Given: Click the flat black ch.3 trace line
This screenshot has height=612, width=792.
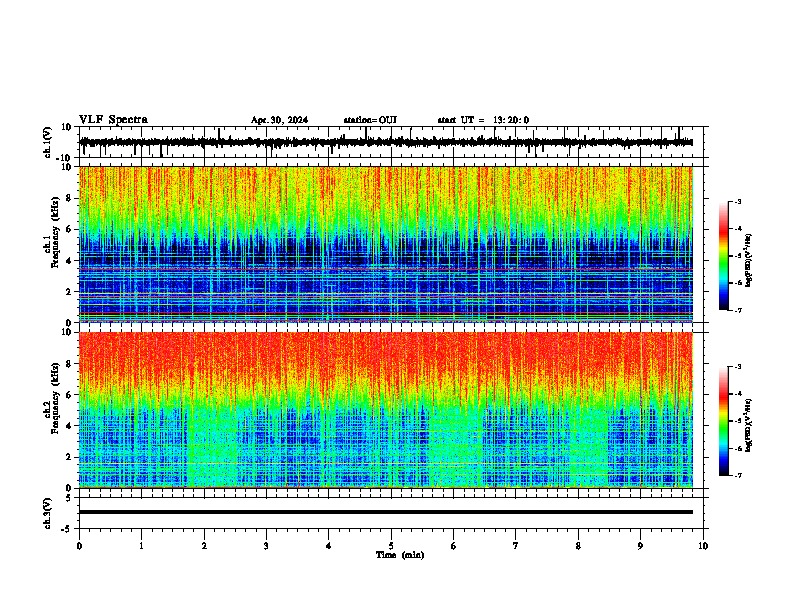Looking at the screenshot, I should tap(386, 512).
